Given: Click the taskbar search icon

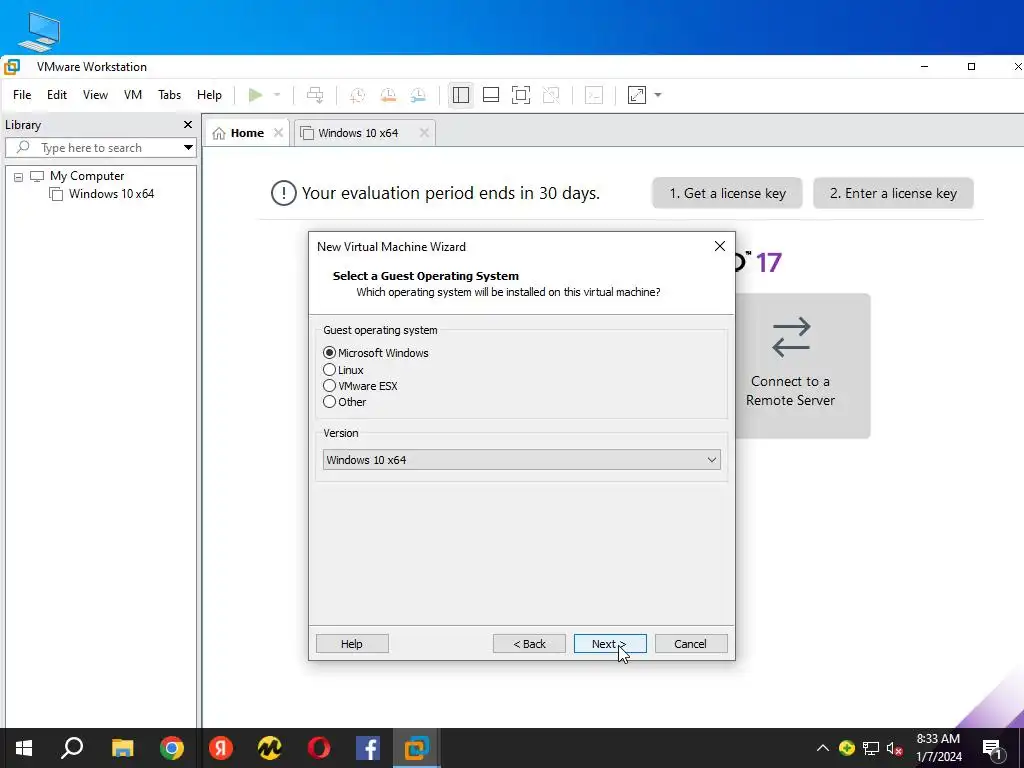Looking at the screenshot, I should tap(72, 748).
